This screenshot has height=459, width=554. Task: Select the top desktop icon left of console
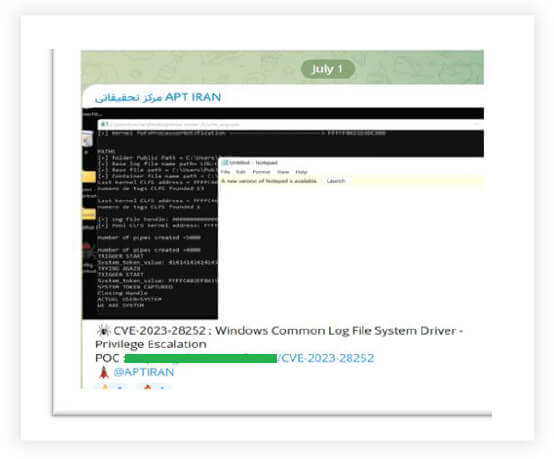click(87, 139)
